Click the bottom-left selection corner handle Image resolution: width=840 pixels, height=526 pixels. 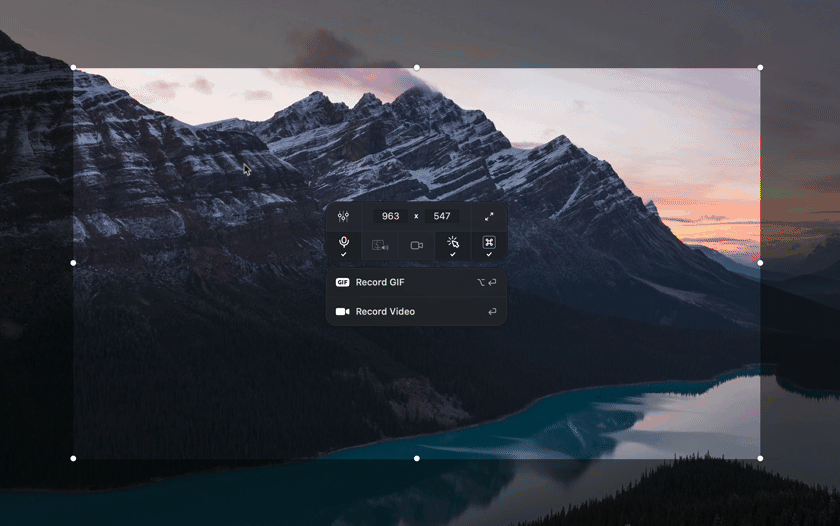click(x=73, y=459)
